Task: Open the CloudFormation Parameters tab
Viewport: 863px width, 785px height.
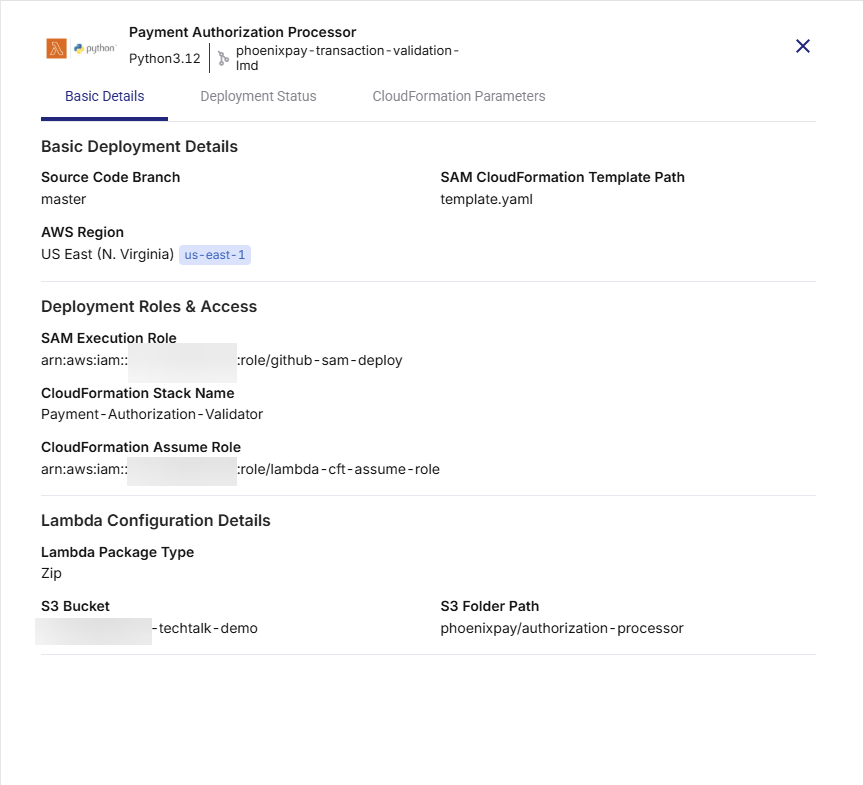Action: tap(458, 96)
